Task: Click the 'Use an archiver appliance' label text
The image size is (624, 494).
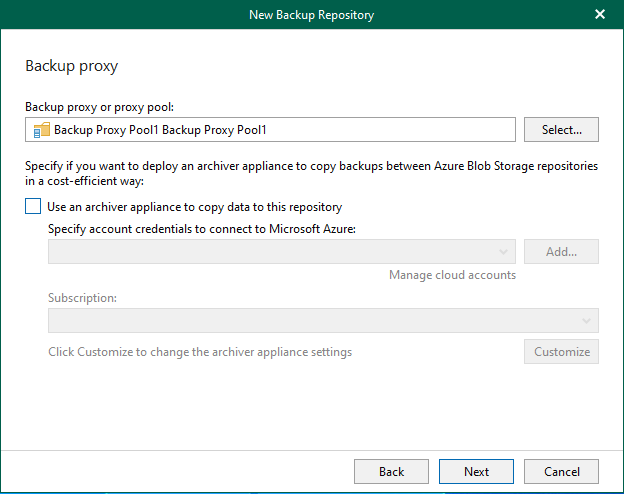Action: click(x=194, y=207)
